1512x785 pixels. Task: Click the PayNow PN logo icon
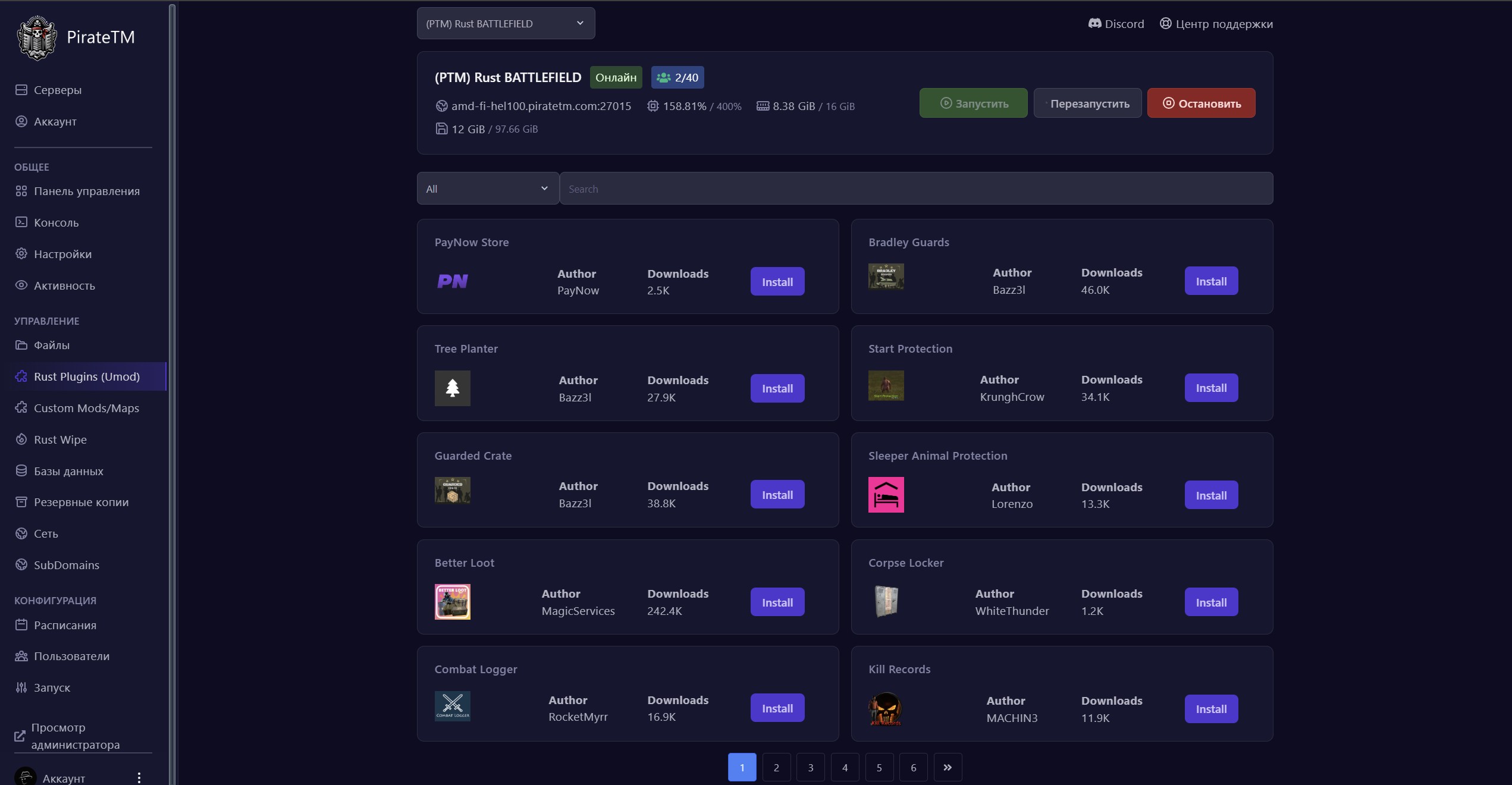click(453, 281)
